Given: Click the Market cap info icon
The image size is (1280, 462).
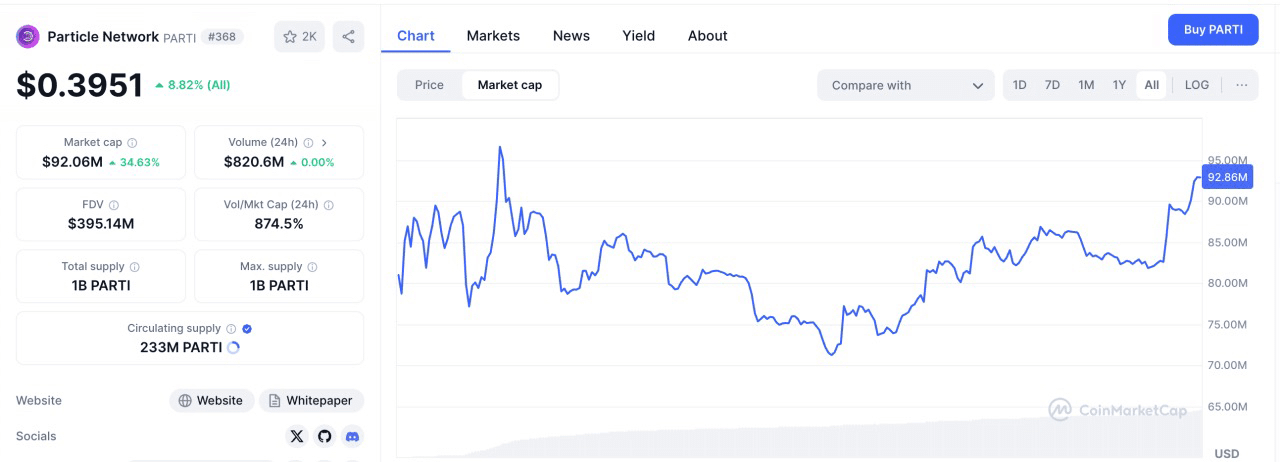Looking at the screenshot, I should [x=132, y=143].
